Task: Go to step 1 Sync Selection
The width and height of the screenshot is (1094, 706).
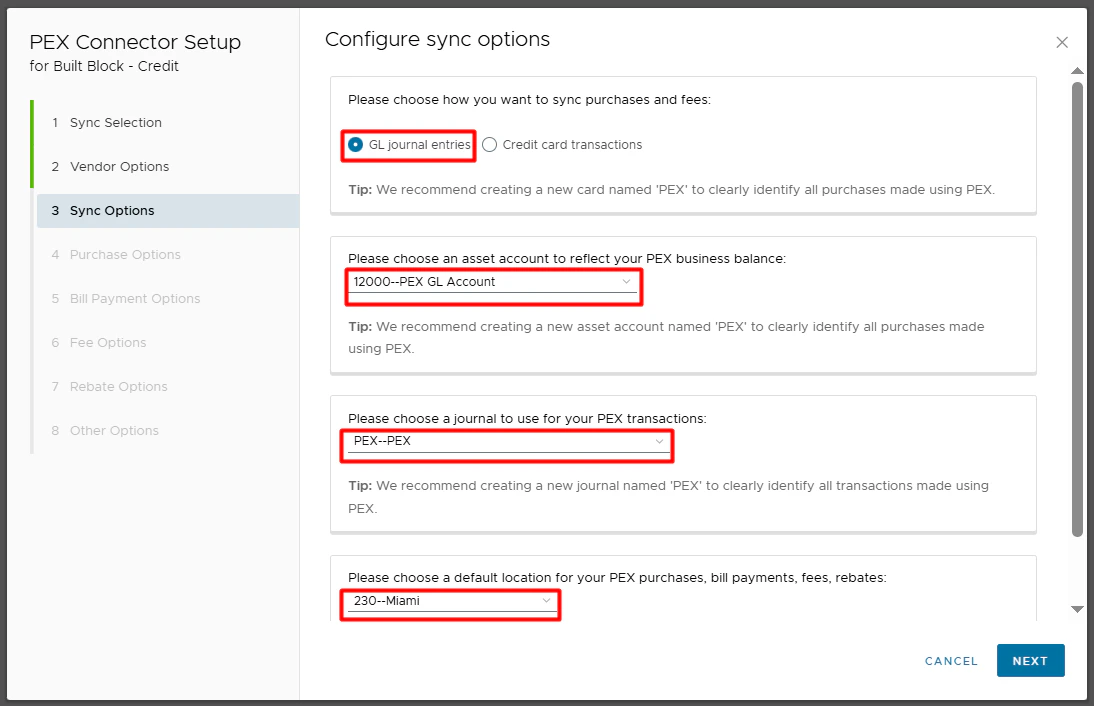Action: [167, 123]
